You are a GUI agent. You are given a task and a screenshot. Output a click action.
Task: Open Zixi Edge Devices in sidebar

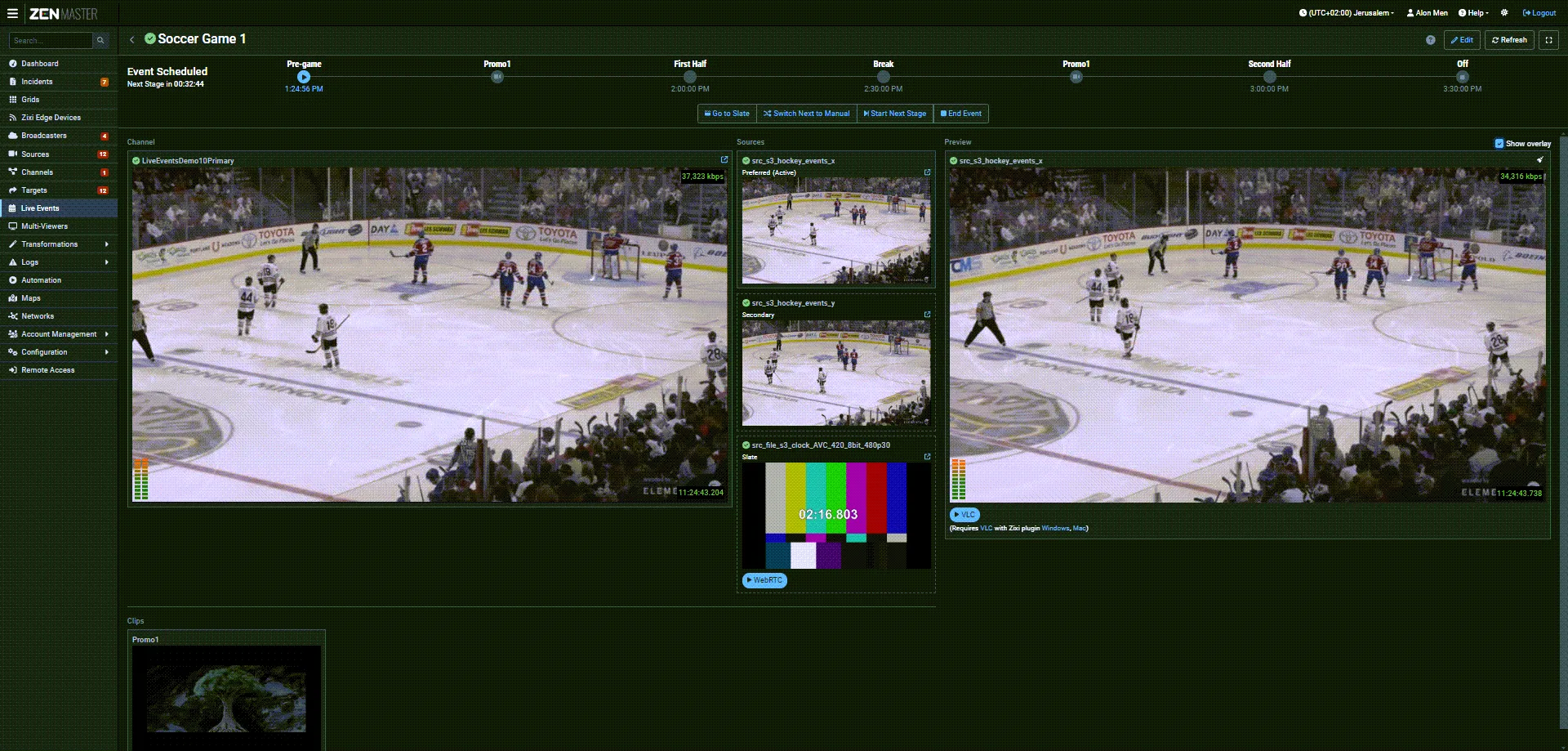(x=59, y=118)
